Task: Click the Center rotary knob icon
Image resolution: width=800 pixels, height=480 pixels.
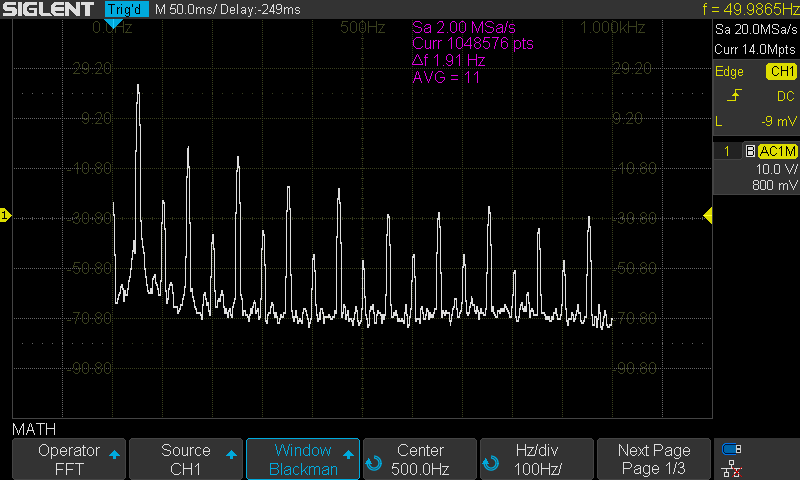Action: point(374,463)
